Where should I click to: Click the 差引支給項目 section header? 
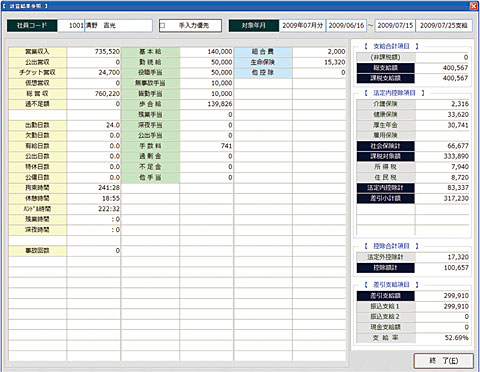tap(391, 285)
